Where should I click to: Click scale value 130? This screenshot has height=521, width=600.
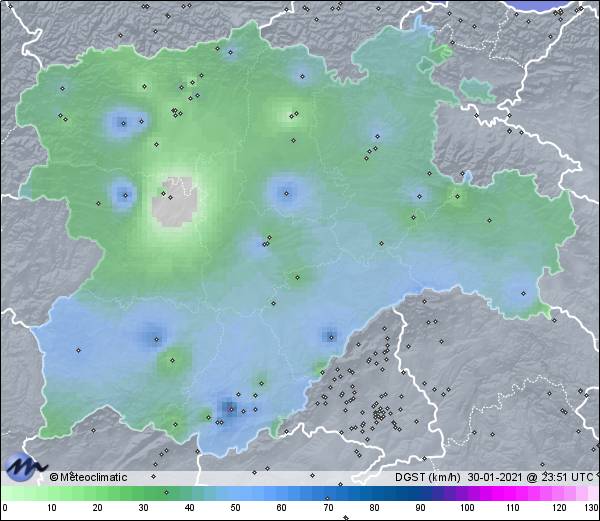pos(592,508)
